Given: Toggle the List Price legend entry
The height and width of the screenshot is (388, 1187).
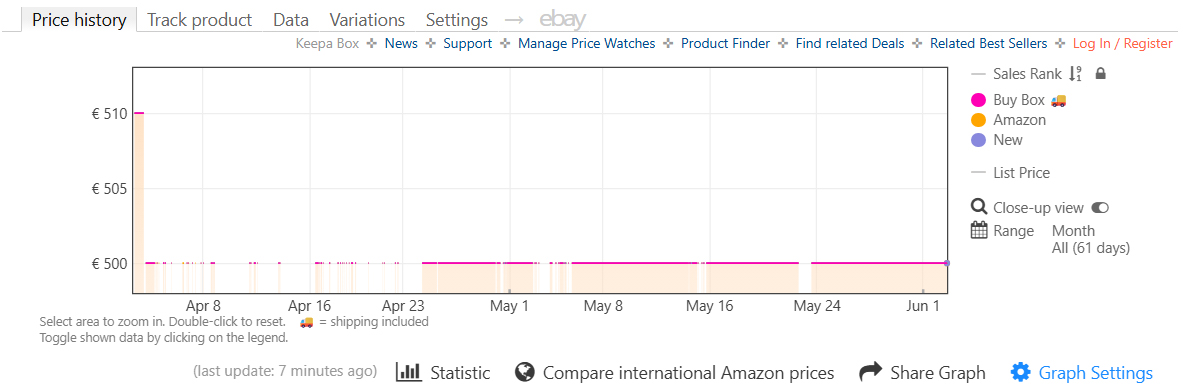Looking at the screenshot, I should pyautogui.click(x=1010, y=173).
